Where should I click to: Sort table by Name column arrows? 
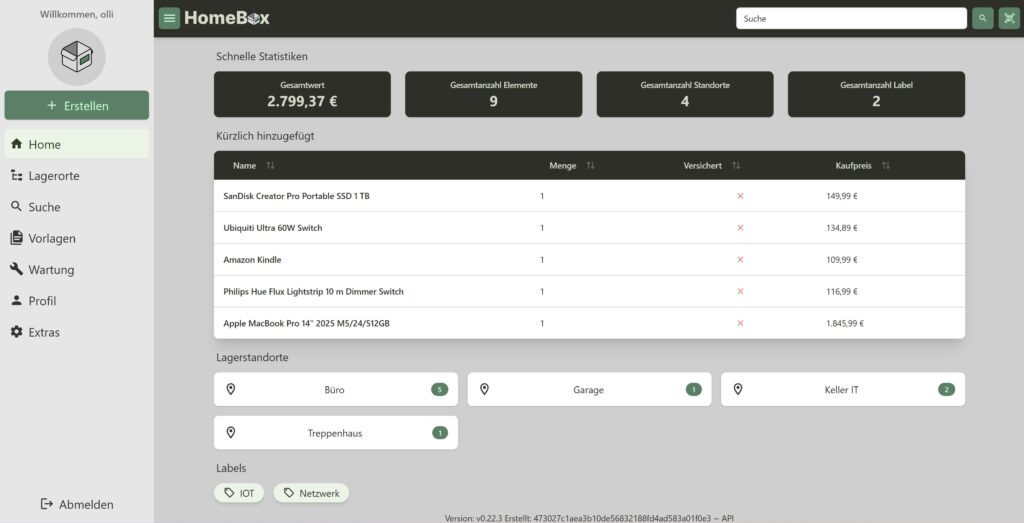270,166
